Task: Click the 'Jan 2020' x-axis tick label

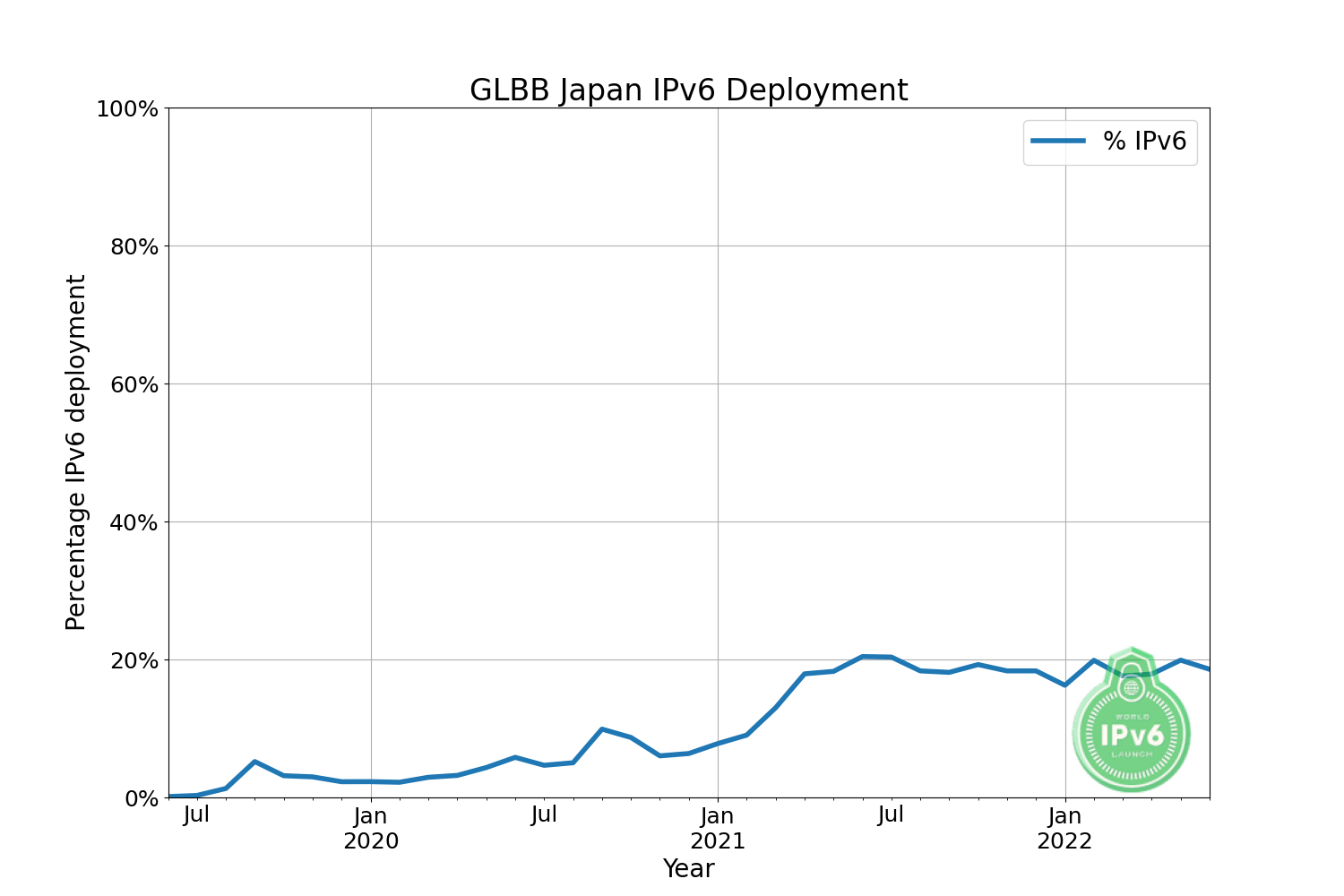Action: 371,829
